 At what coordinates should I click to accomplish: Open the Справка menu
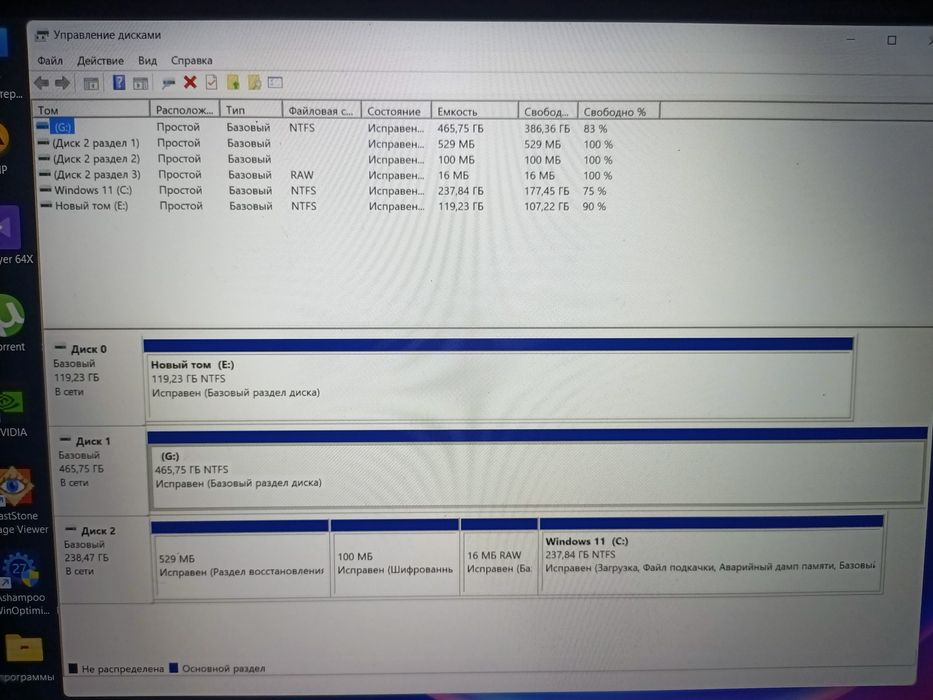(192, 60)
